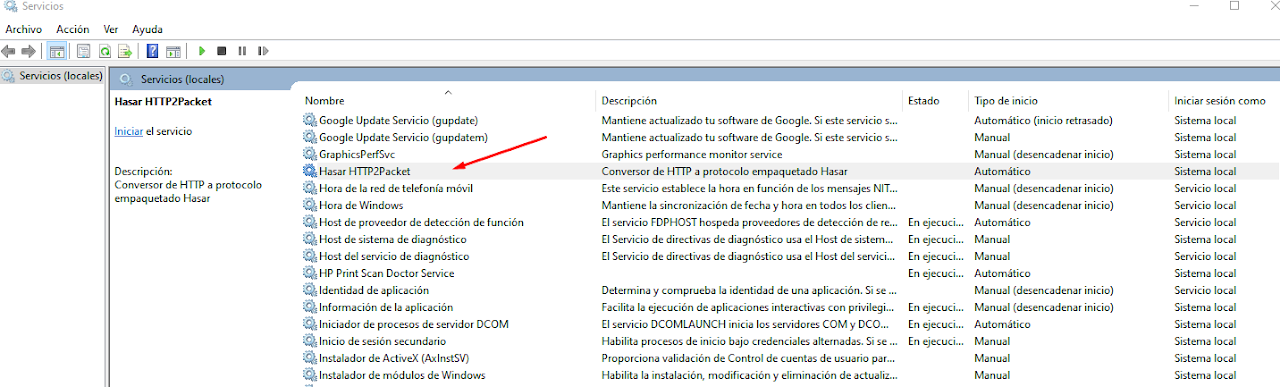This screenshot has width=1280, height=387.
Task: Open the Ver menu
Action: pos(111,29)
